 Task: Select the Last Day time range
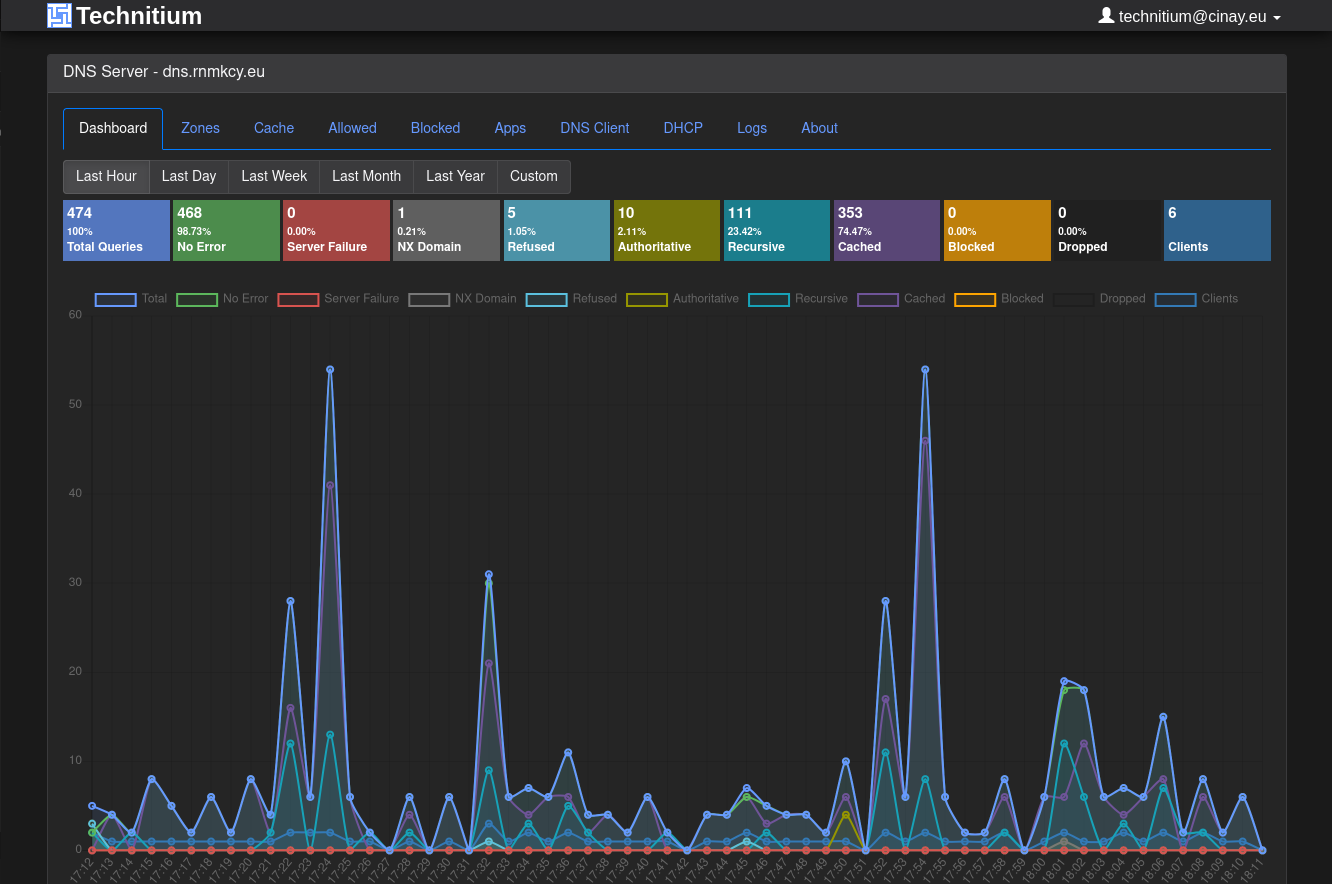point(189,176)
